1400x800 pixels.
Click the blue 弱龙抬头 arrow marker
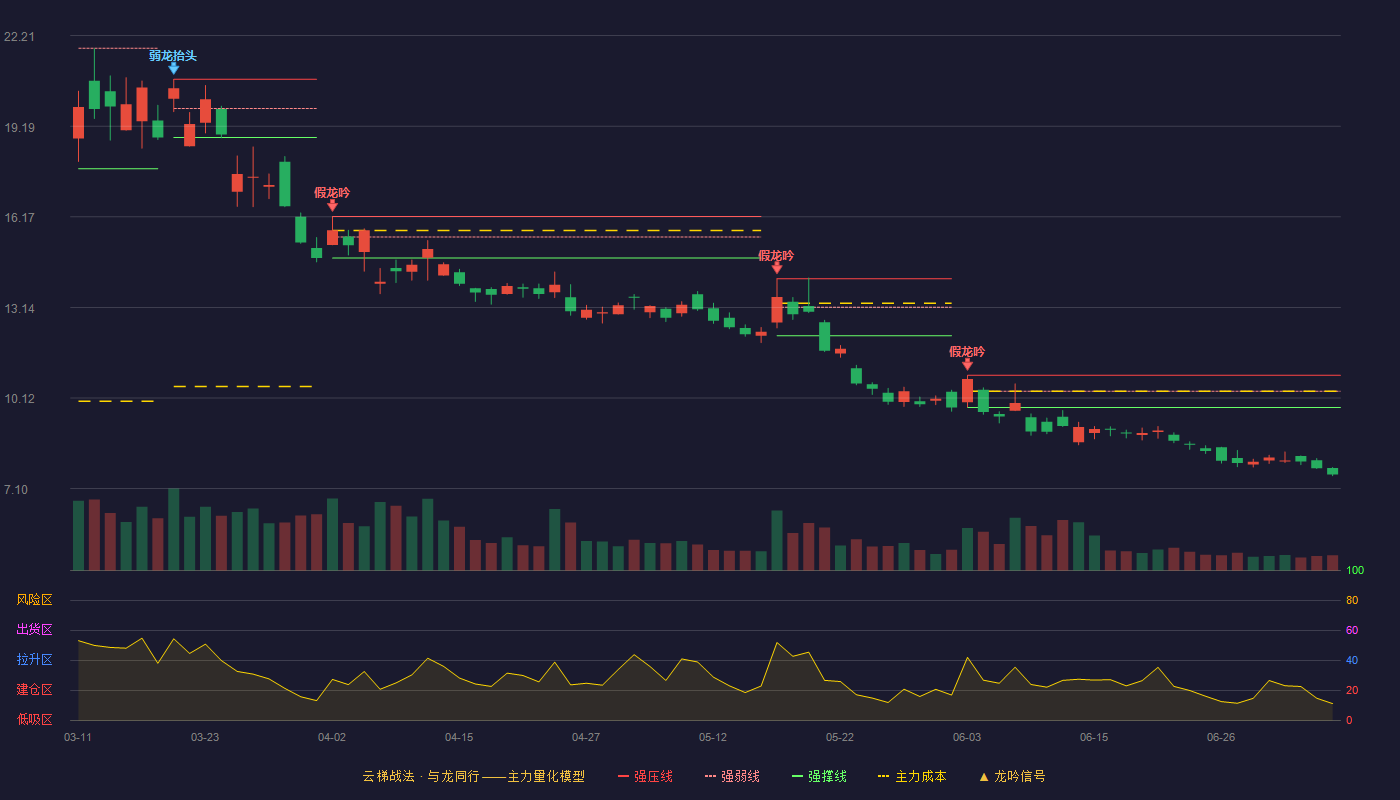[x=174, y=69]
